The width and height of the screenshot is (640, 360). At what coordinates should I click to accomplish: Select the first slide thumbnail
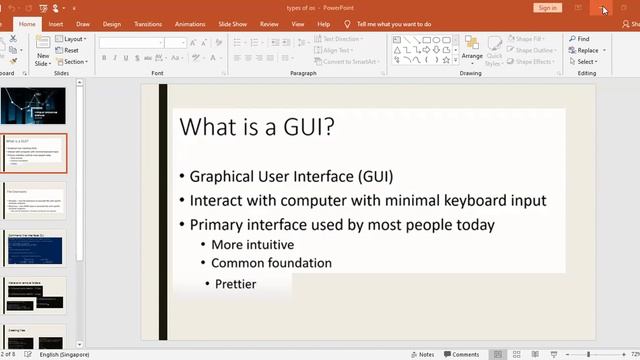tap(33, 106)
